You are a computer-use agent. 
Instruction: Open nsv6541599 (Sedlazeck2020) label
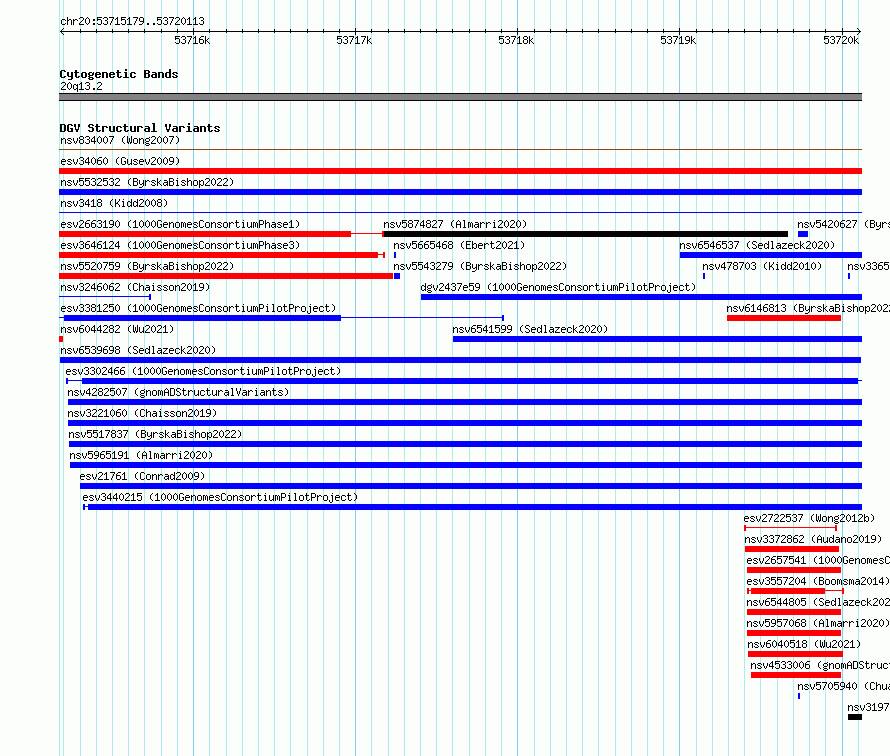click(530, 329)
